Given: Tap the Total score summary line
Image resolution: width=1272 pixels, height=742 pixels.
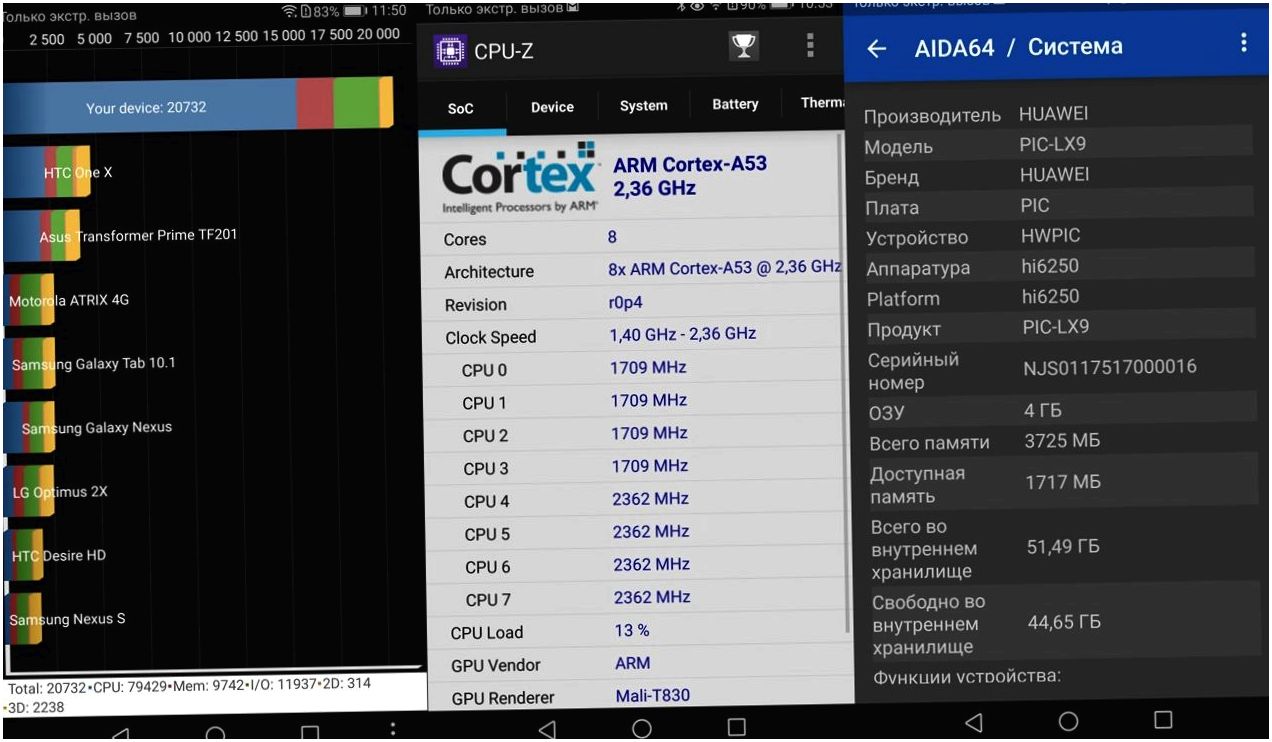Looking at the screenshot, I should coord(214,697).
